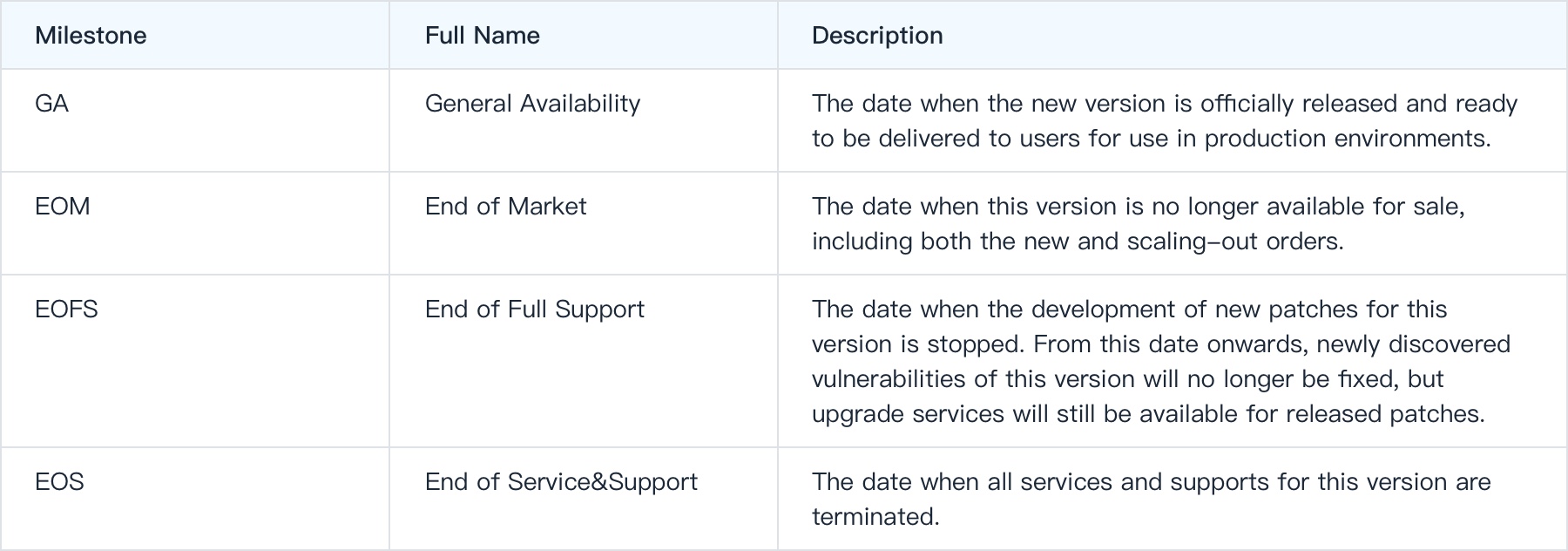Click the Full Name column header
This screenshot has width=1568, height=551.
click(x=482, y=36)
